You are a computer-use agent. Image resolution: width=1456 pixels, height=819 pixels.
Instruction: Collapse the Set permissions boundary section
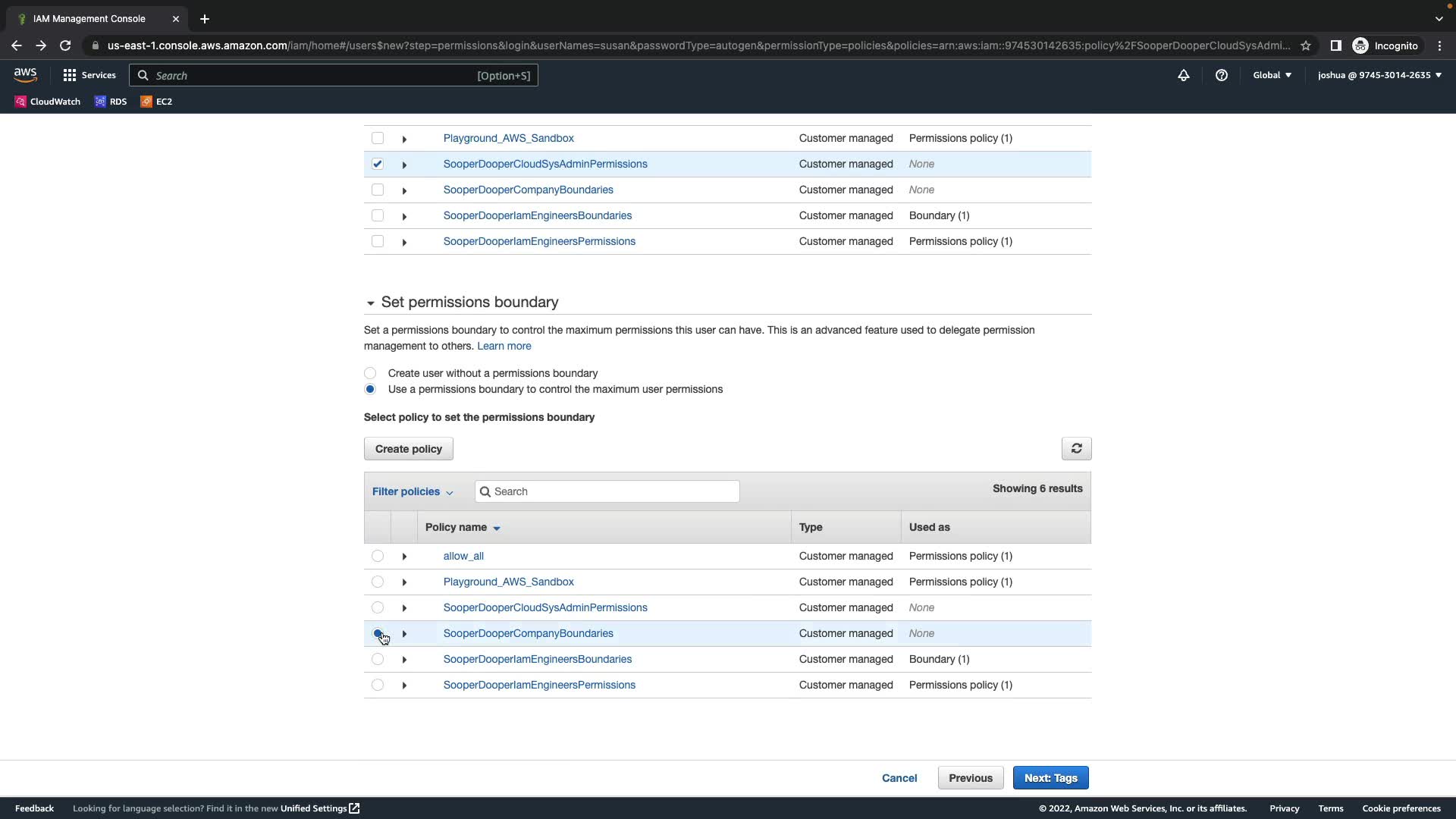pos(370,303)
